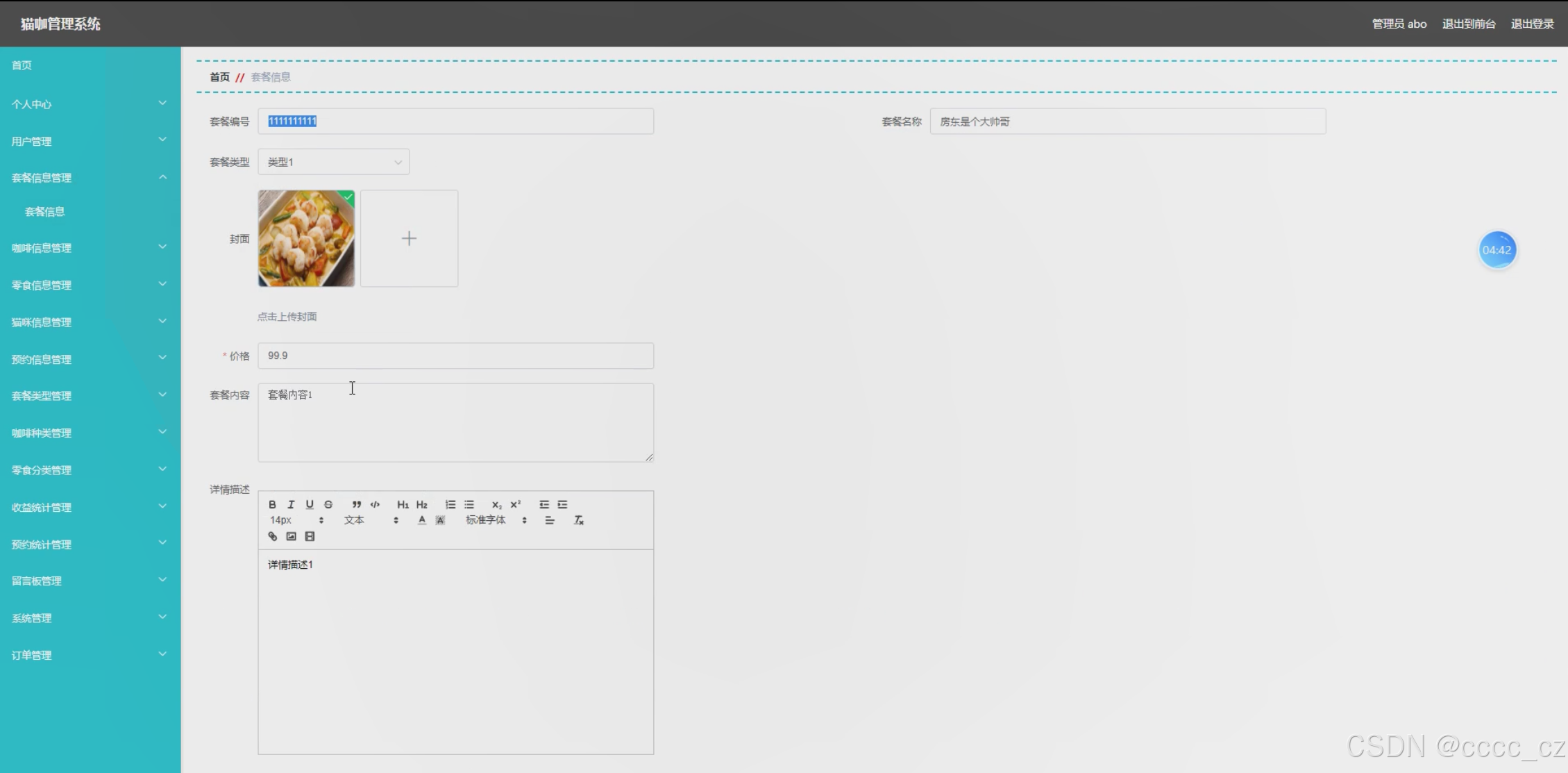Insert image into the description editor

(291, 536)
